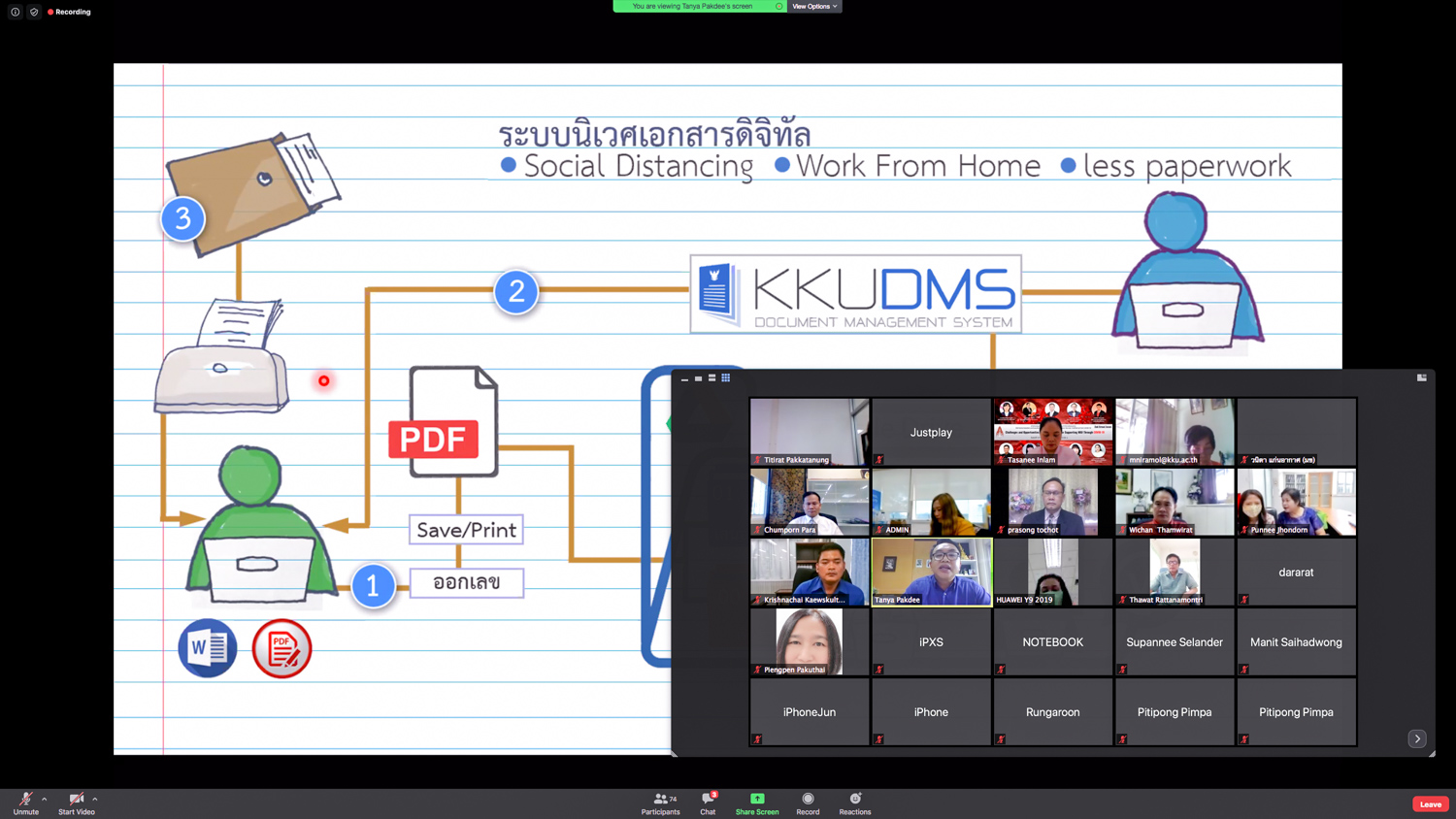The width and height of the screenshot is (1456, 819).
Task: Click the Record button in toolbar
Action: (x=808, y=803)
